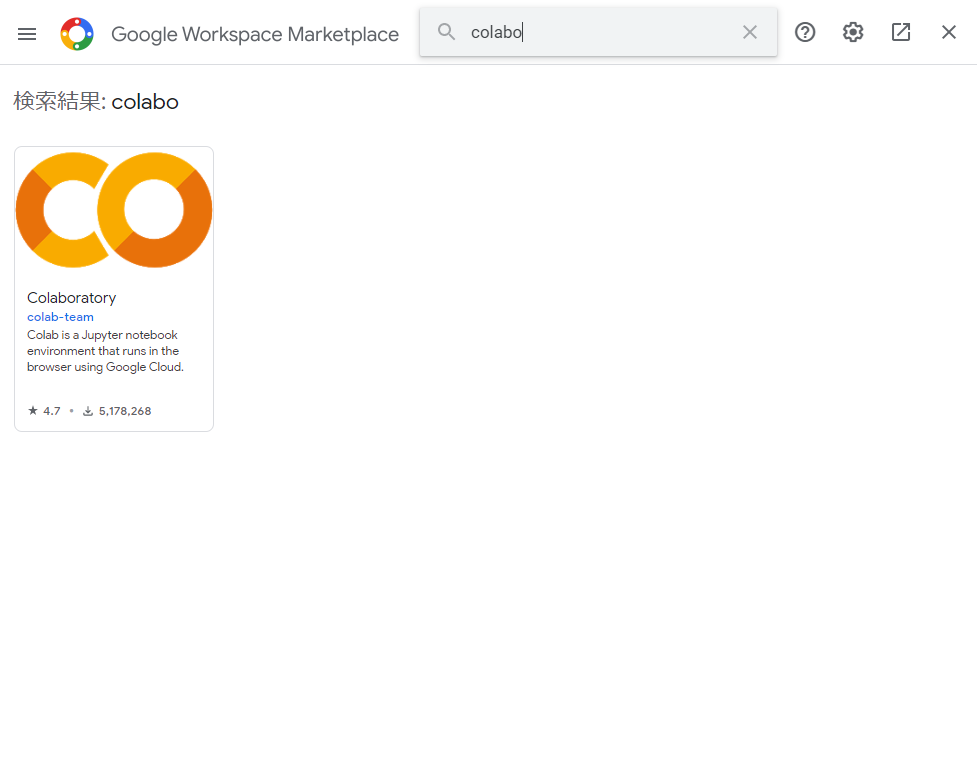The height and width of the screenshot is (767, 977).
Task: Close the Marketplace dialog
Action: [x=948, y=32]
